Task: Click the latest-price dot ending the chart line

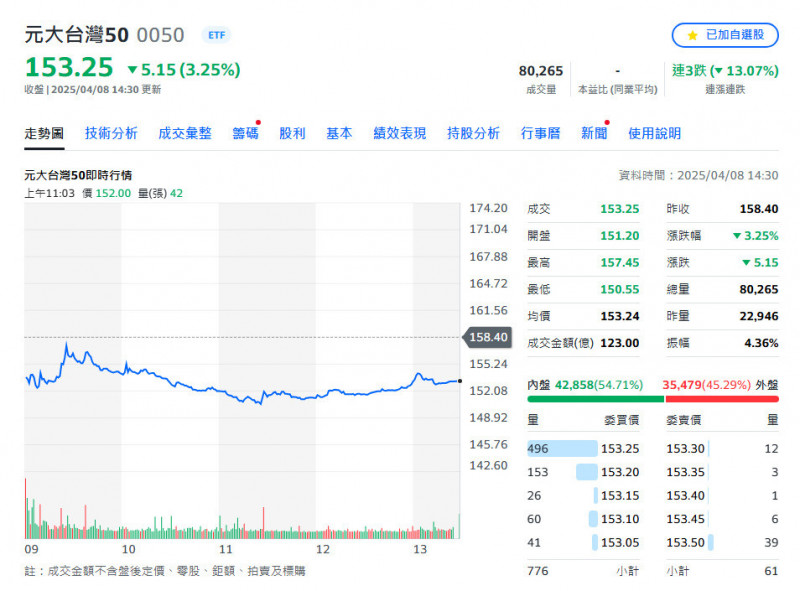Action: coord(460,381)
